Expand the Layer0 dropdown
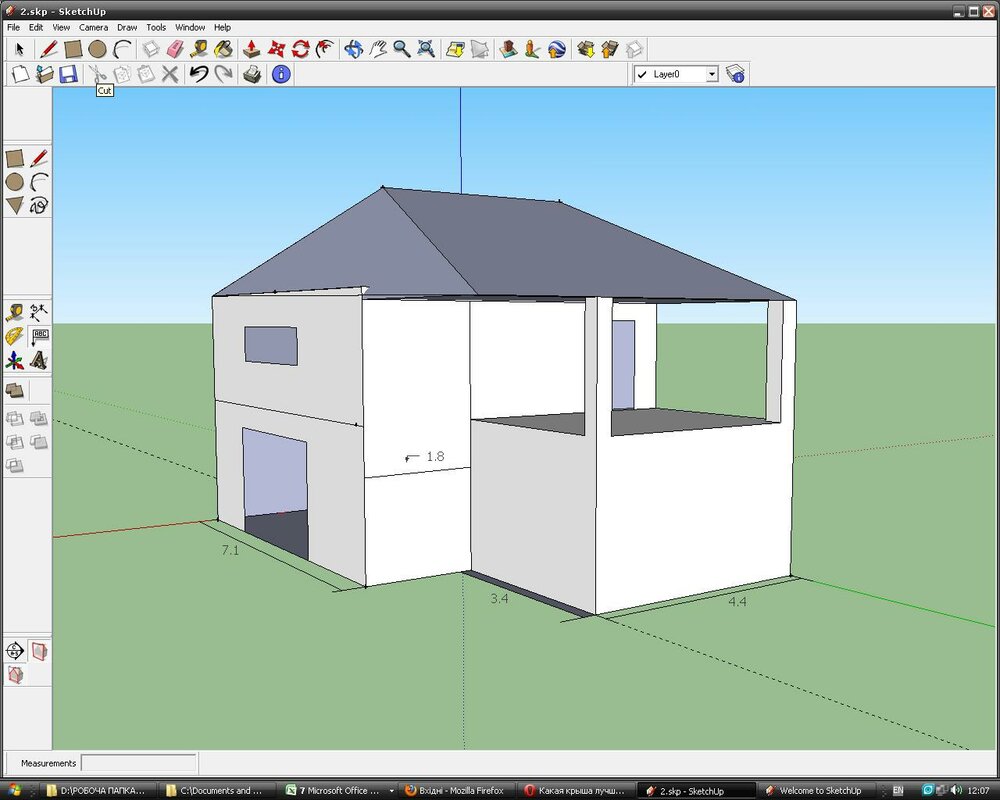 click(x=711, y=74)
